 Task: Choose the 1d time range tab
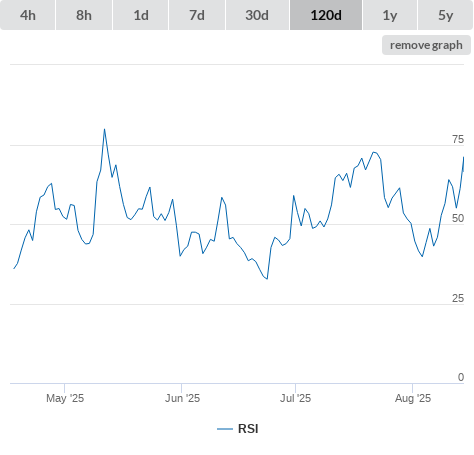[141, 15]
